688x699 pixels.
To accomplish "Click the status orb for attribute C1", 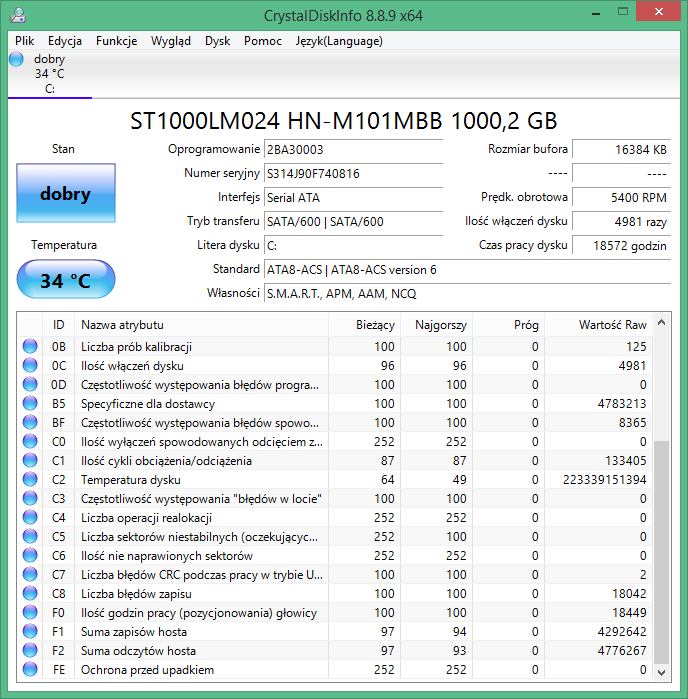I will 30,461.
